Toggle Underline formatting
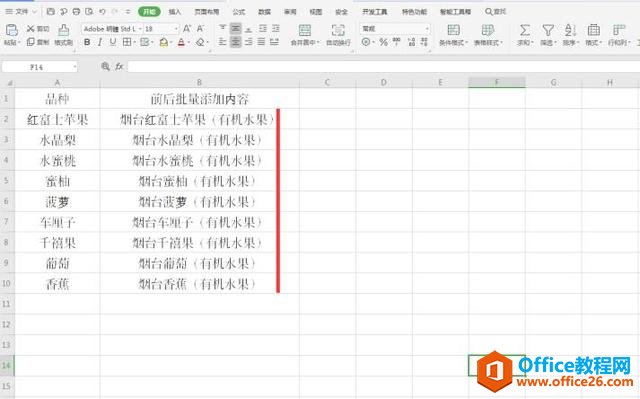The height and width of the screenshot is (399, 640). (113, 42)
